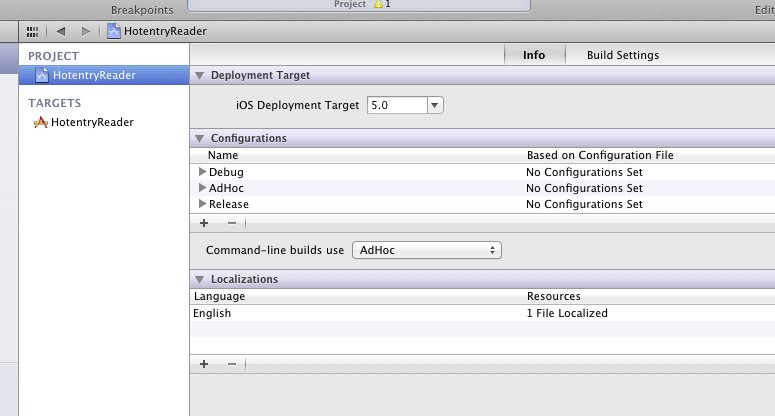This screenshot has width=775, height=416.
Task: Click Release's No Configurations Set cell
Action: (x=584, y=204)
